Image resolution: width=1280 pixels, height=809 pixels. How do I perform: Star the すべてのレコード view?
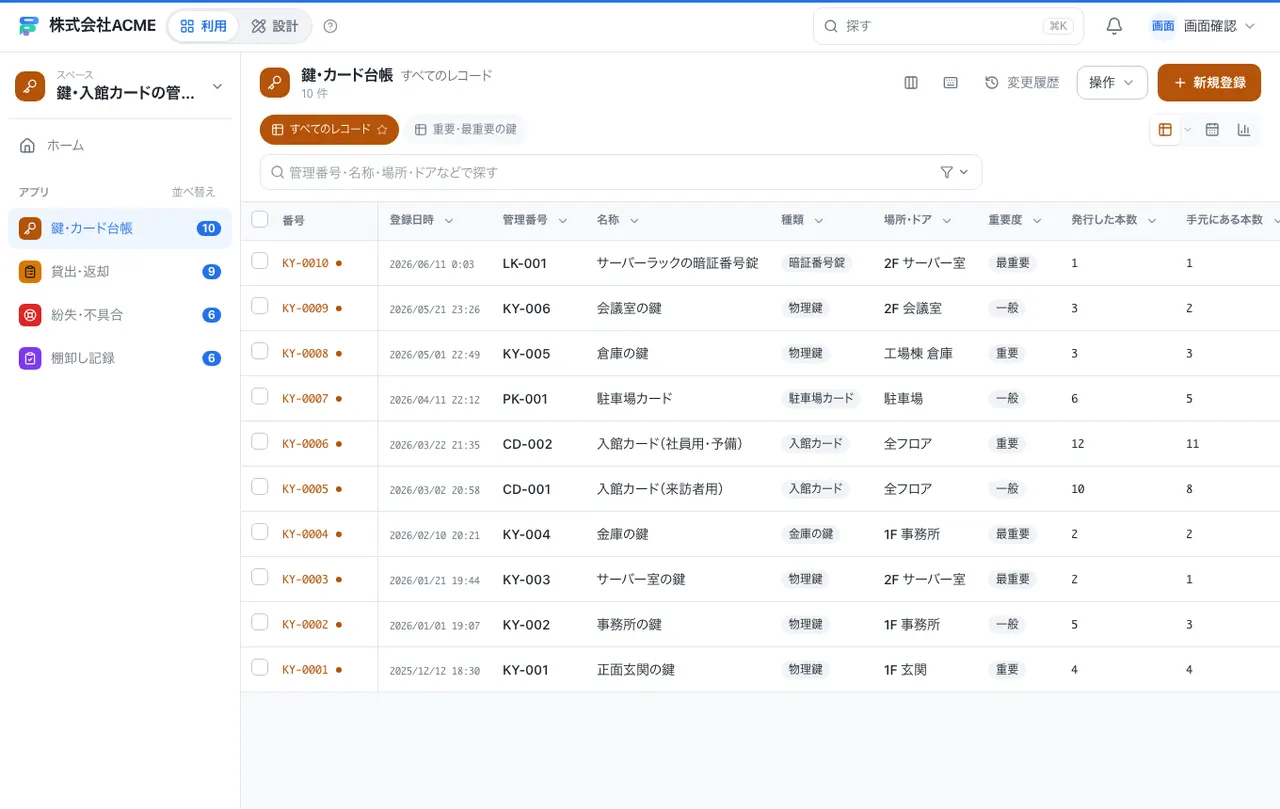click(x=382, y=129)
